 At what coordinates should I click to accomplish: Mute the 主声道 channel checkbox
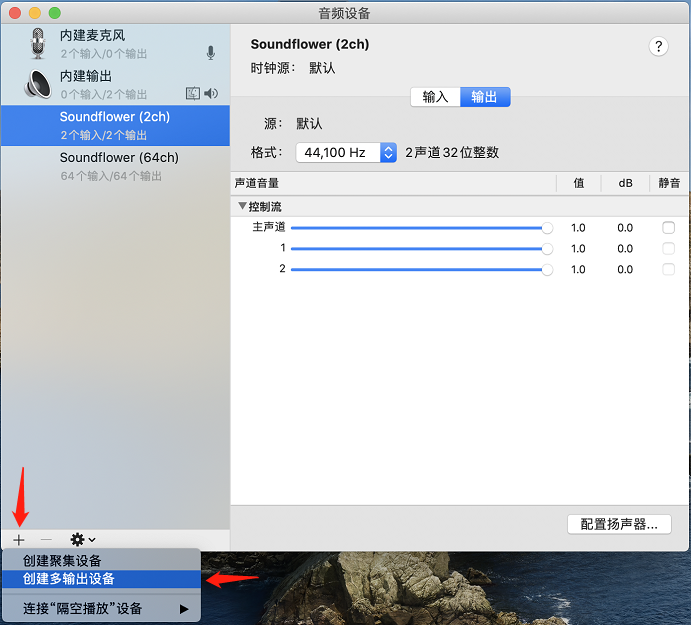[x=669, y=228]
